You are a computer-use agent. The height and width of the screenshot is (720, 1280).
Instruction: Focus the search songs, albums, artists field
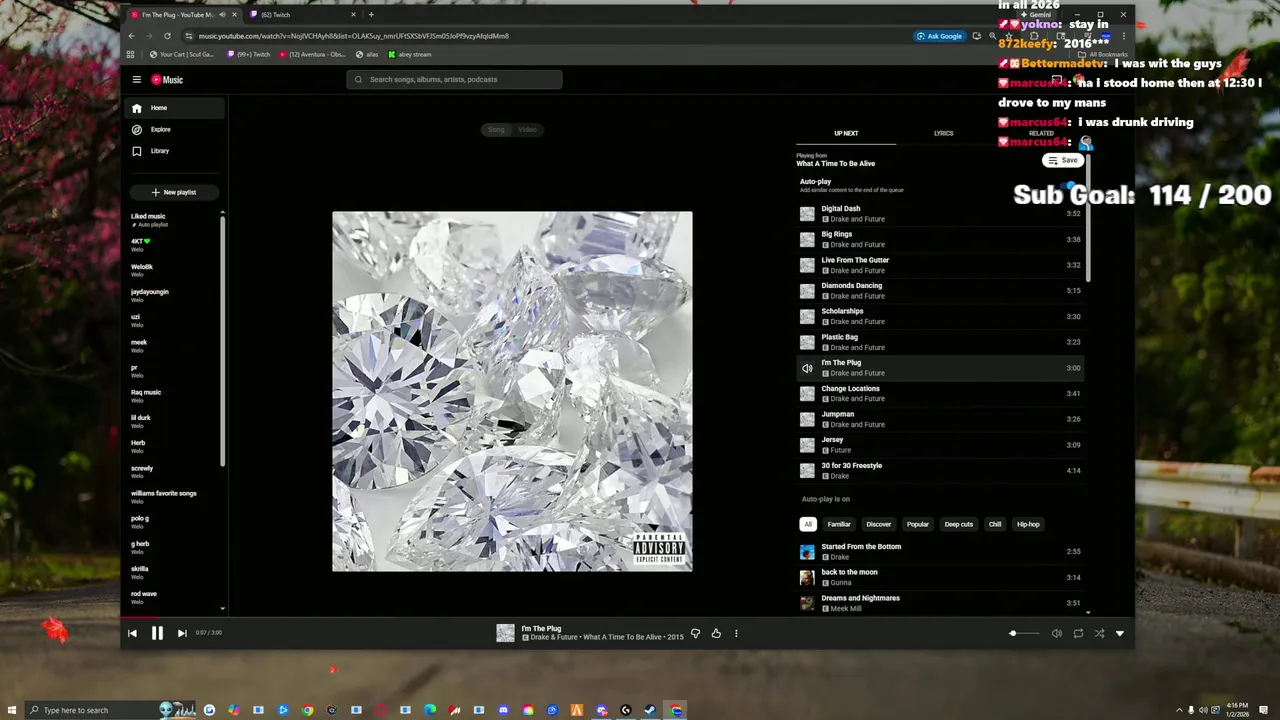454,79
